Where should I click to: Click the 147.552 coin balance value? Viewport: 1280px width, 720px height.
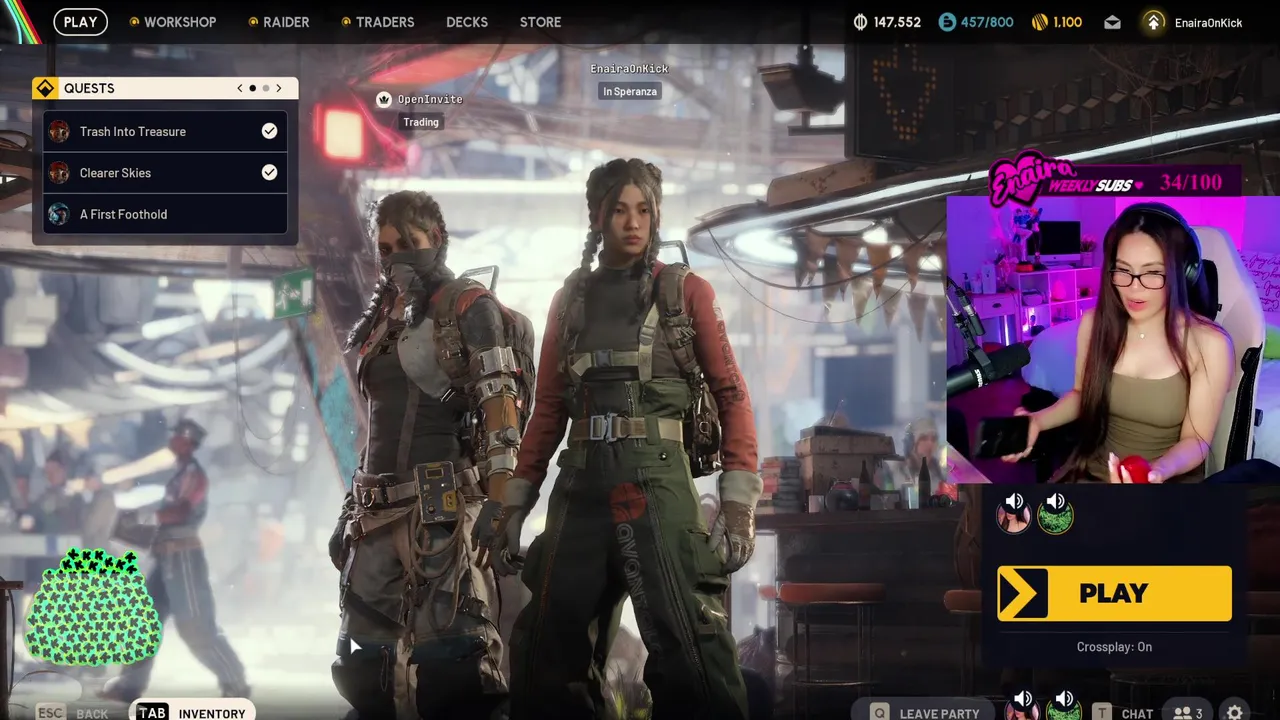(897, 22)
